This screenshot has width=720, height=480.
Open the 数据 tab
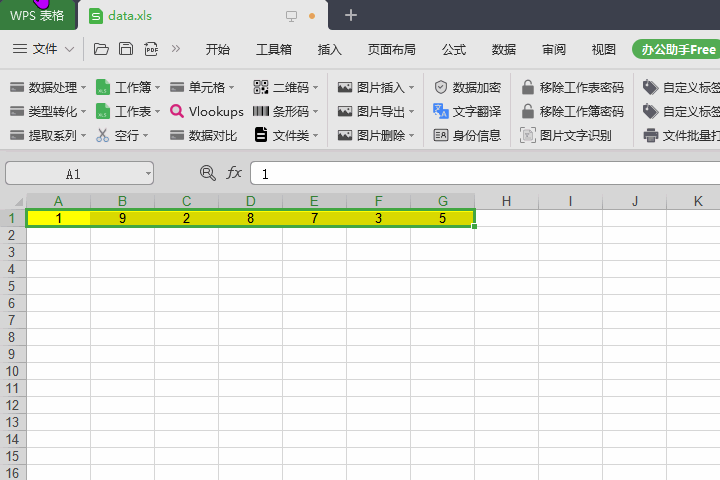[504, 49]
